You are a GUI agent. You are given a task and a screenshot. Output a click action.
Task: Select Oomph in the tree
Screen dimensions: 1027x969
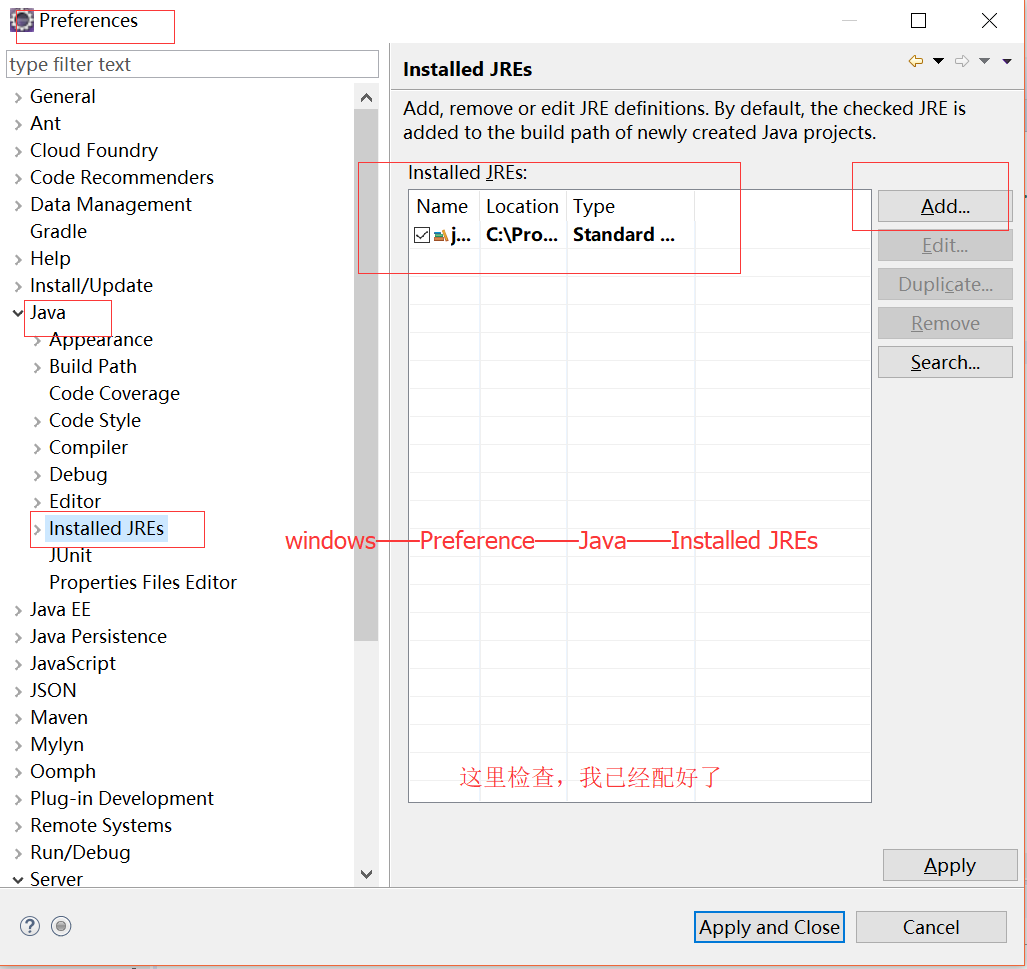tap(63, 771)
